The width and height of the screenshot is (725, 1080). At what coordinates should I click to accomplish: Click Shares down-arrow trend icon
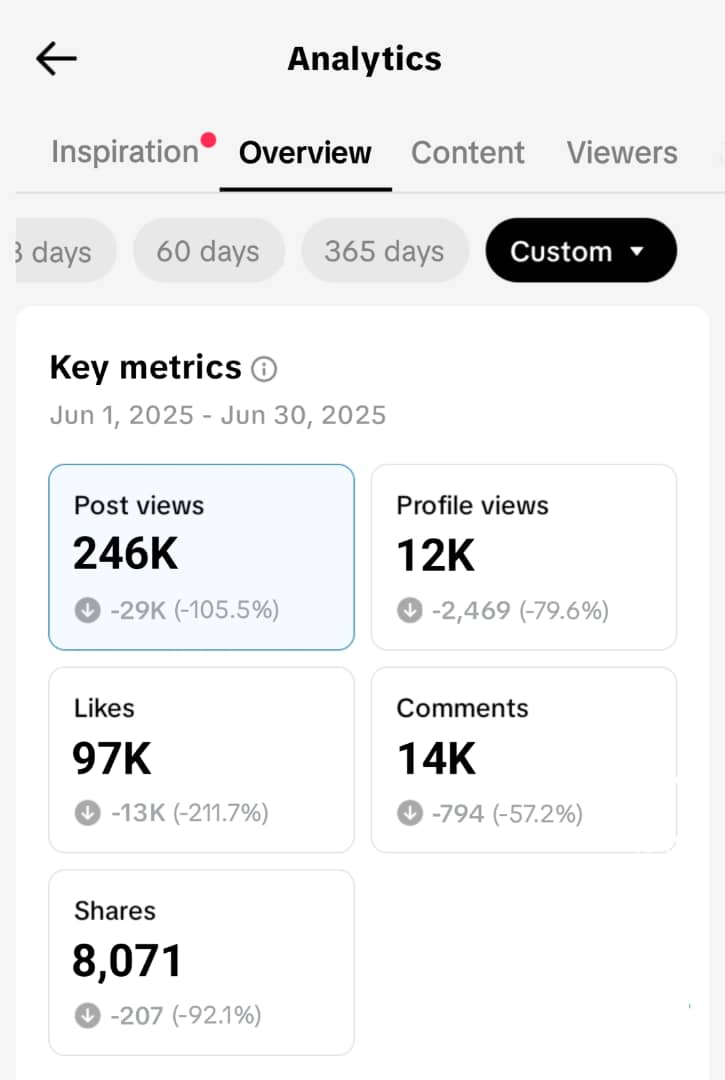click(88, 1016)
